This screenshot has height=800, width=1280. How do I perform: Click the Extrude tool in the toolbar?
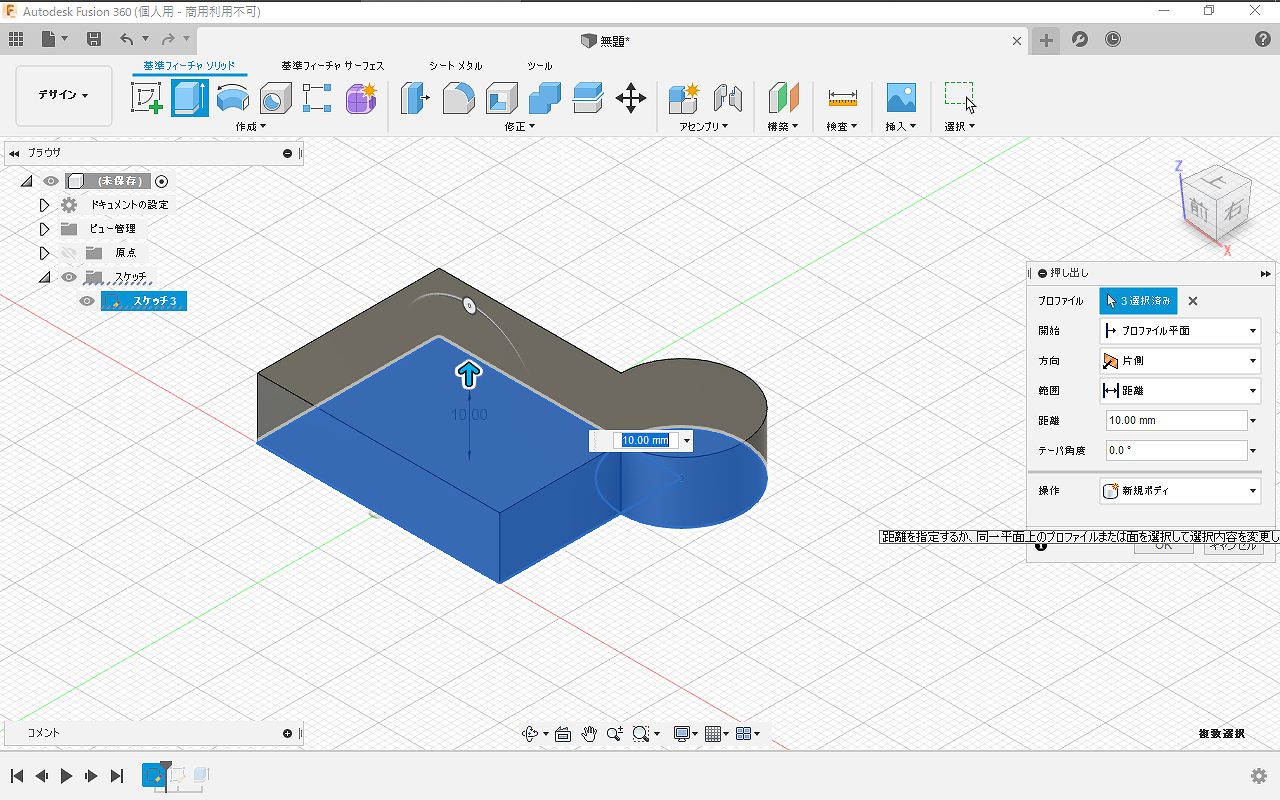(189, 98)
